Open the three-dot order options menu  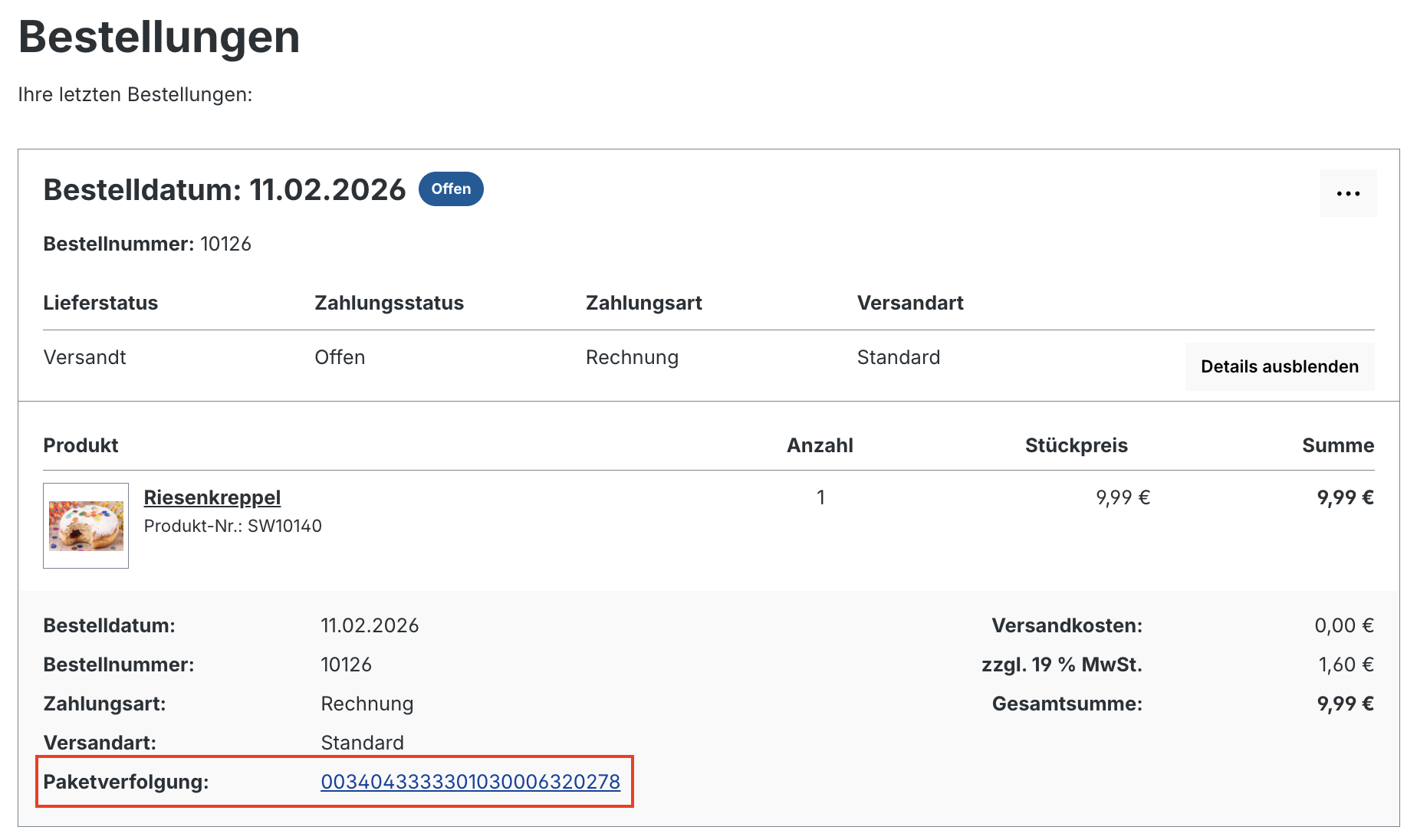[x=1347, y=193]
